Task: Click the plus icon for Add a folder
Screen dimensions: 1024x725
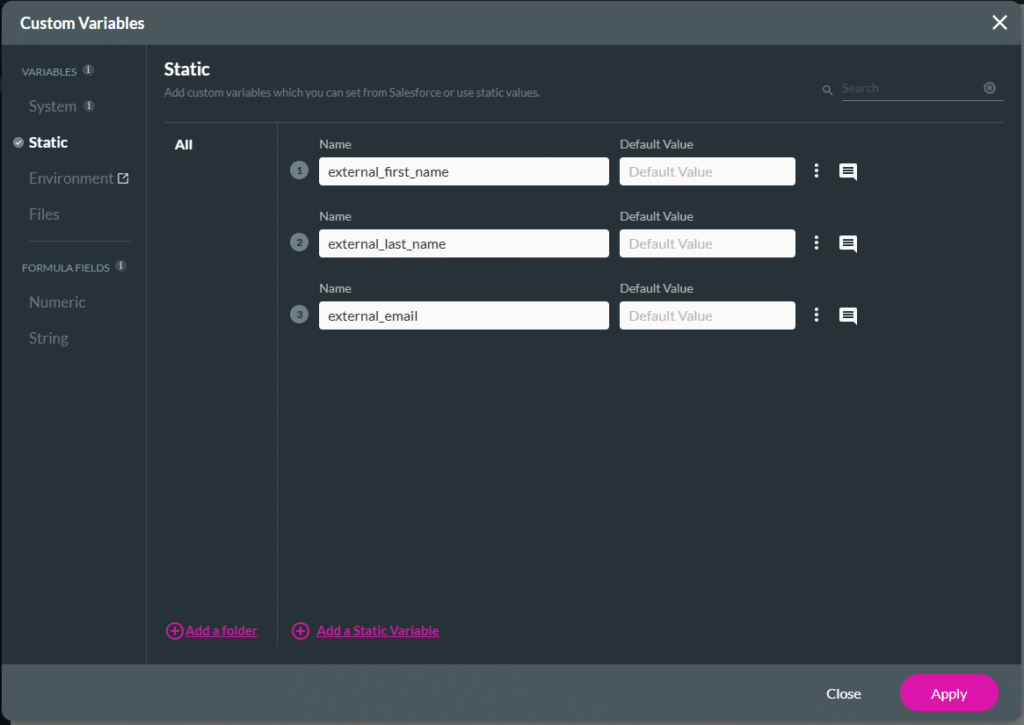Action: click(175, 631)
